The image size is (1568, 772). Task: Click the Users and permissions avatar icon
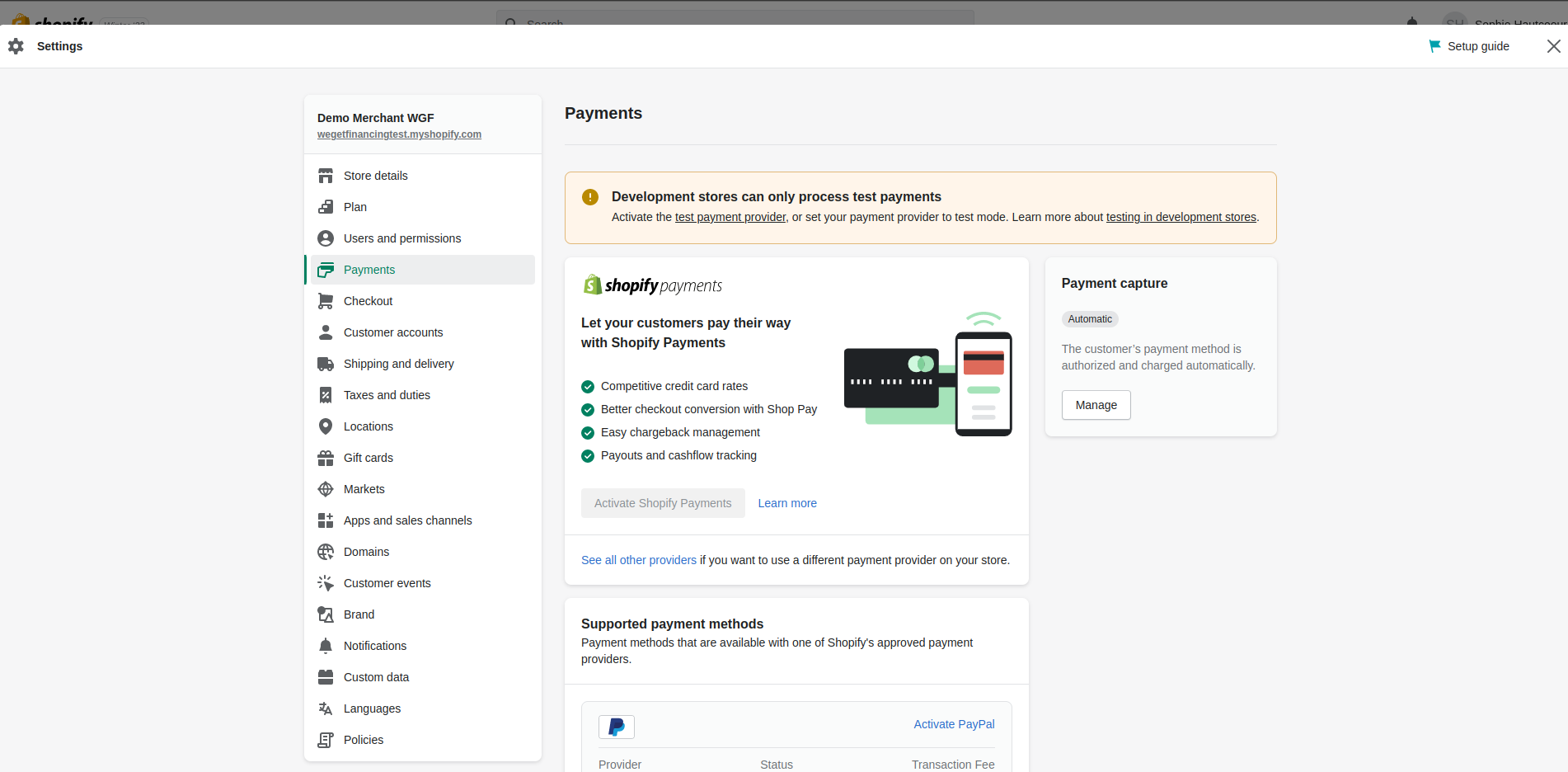coord(326,238)
